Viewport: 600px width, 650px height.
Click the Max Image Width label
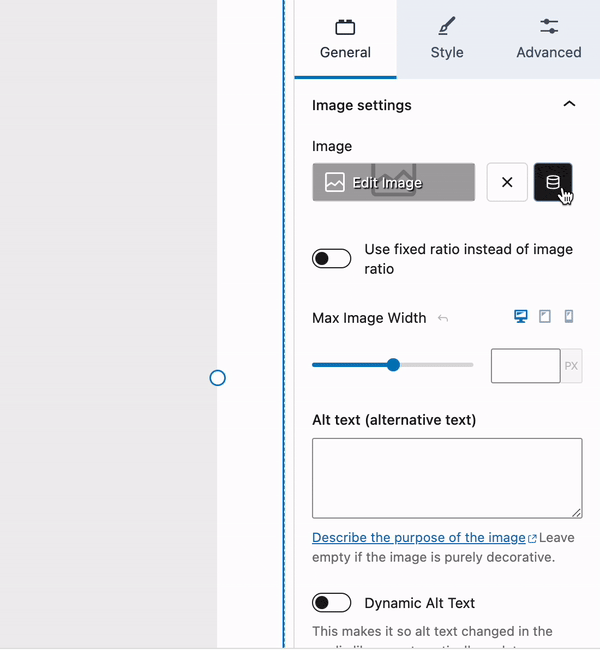click(x=369, y=318)
